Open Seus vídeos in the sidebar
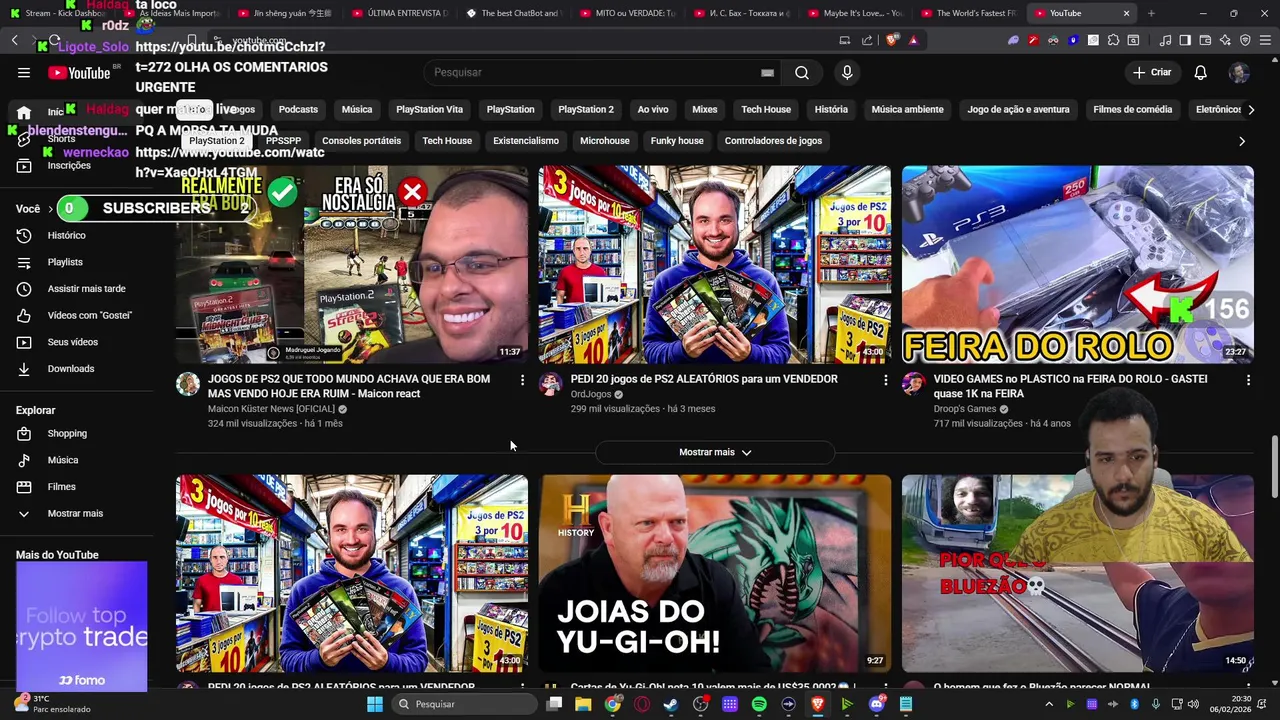 pyautogui.click(x=72, y=342)
